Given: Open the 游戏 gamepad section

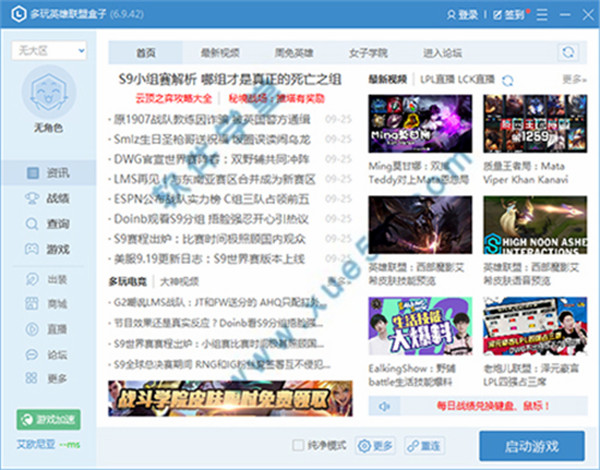Looking at the screenshot, I should pyautogui.click(x=48, y=249).
